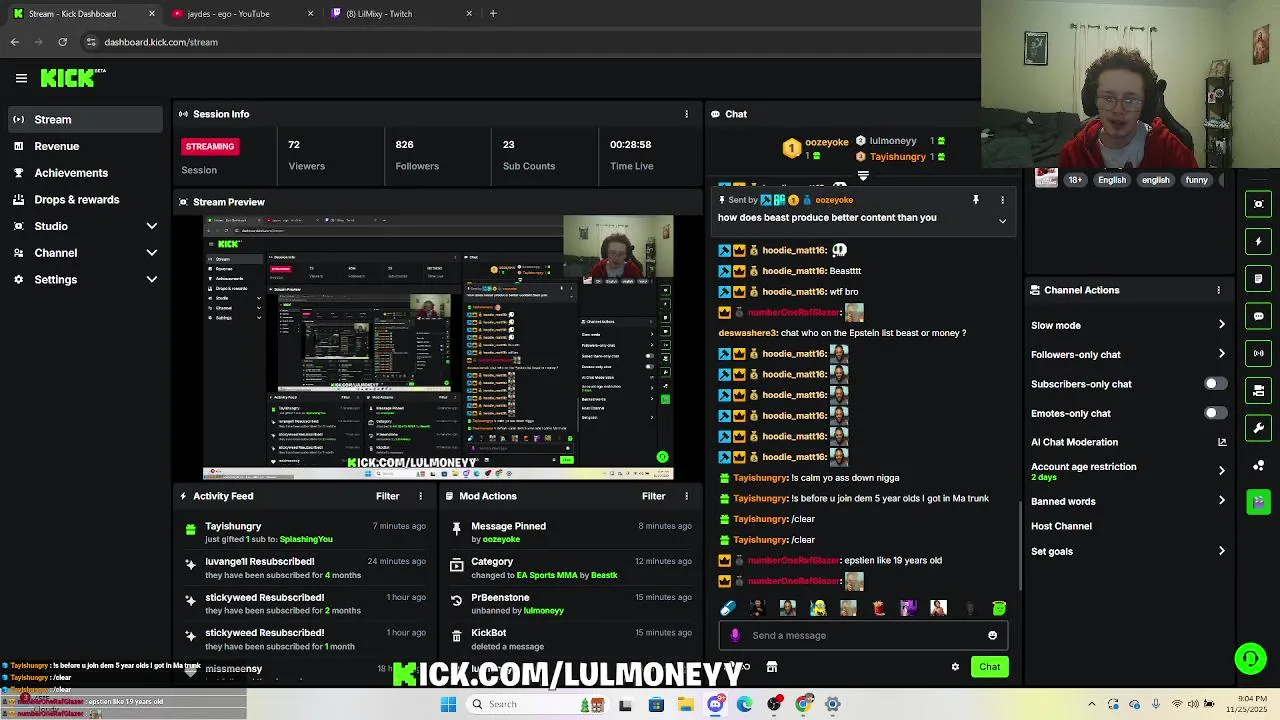The height and width of the screenshot is (720, 1280).
Task: Open SplashingYou user link in activity feed
Action: pos(306,539)
